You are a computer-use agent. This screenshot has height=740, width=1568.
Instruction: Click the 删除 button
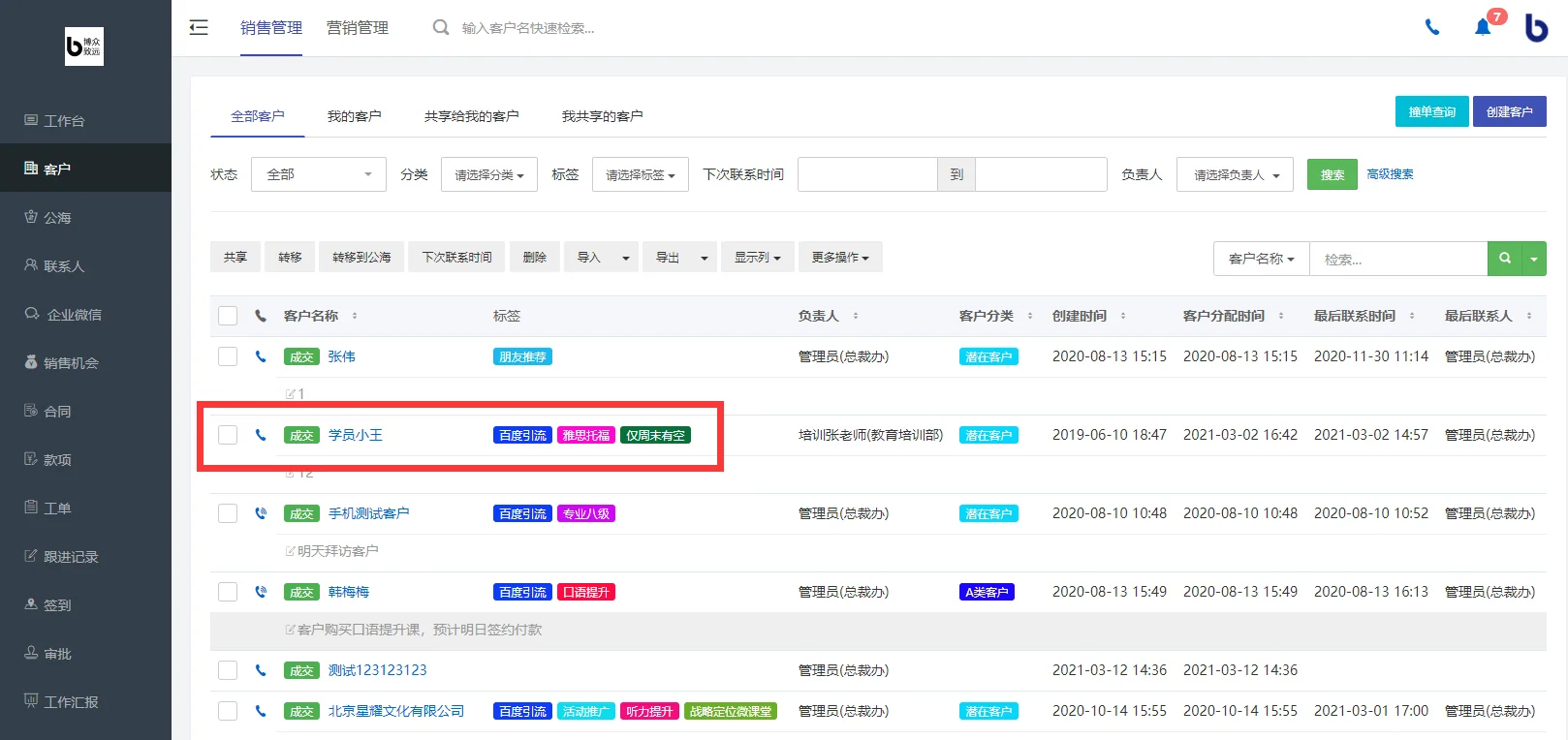(x=535, y=258)
